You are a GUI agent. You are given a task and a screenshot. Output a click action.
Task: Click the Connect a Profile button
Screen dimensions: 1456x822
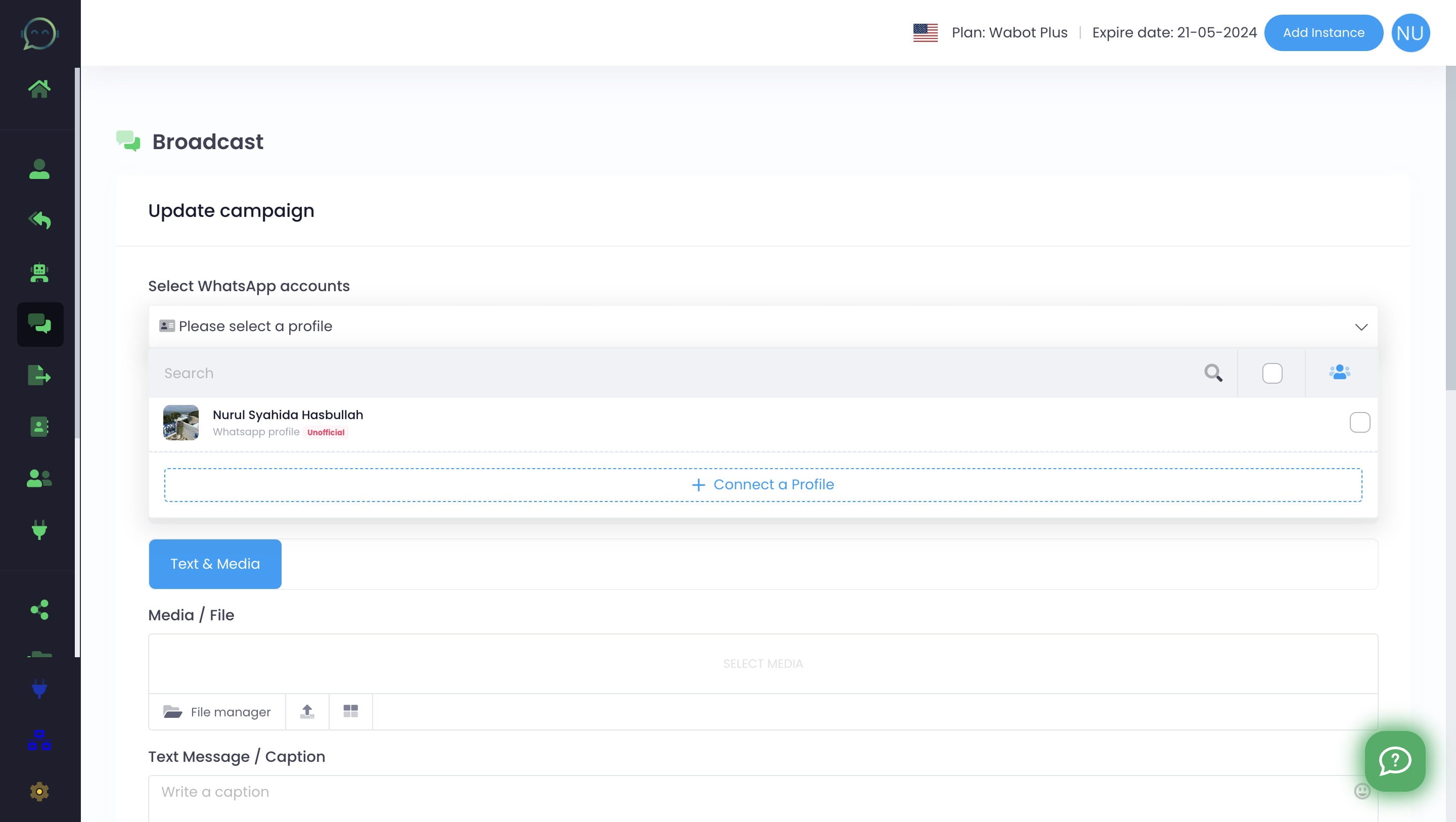[763, 485]
